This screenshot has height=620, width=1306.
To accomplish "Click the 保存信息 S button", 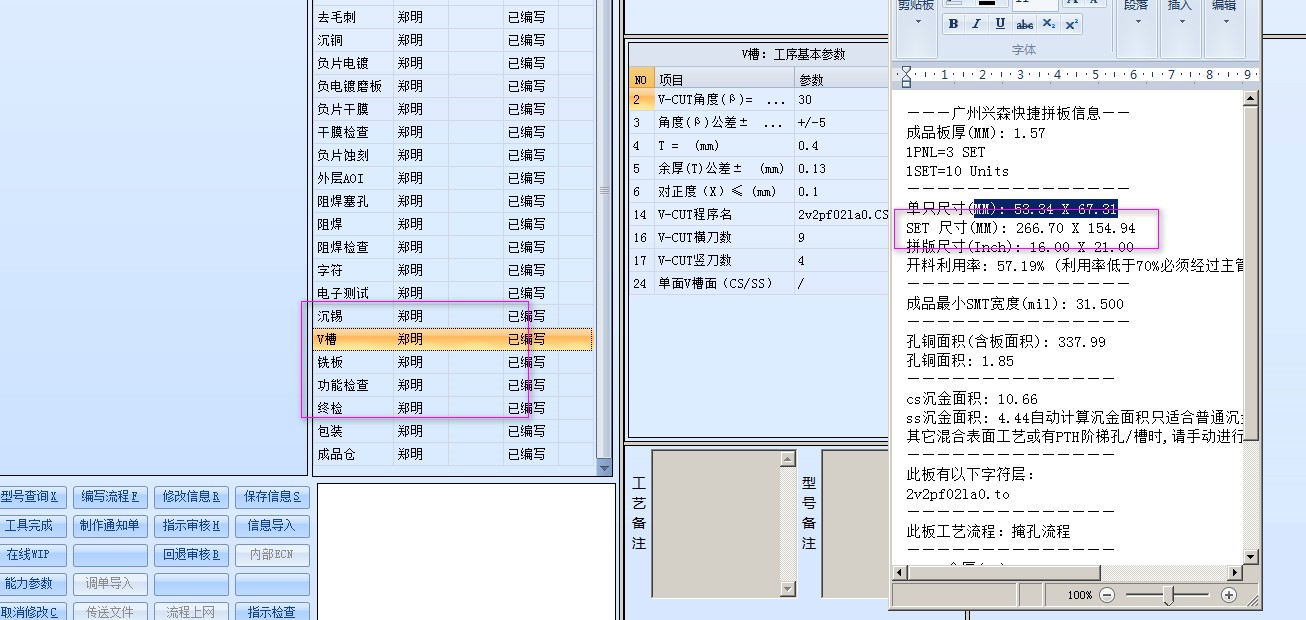I will click(272, 497).
